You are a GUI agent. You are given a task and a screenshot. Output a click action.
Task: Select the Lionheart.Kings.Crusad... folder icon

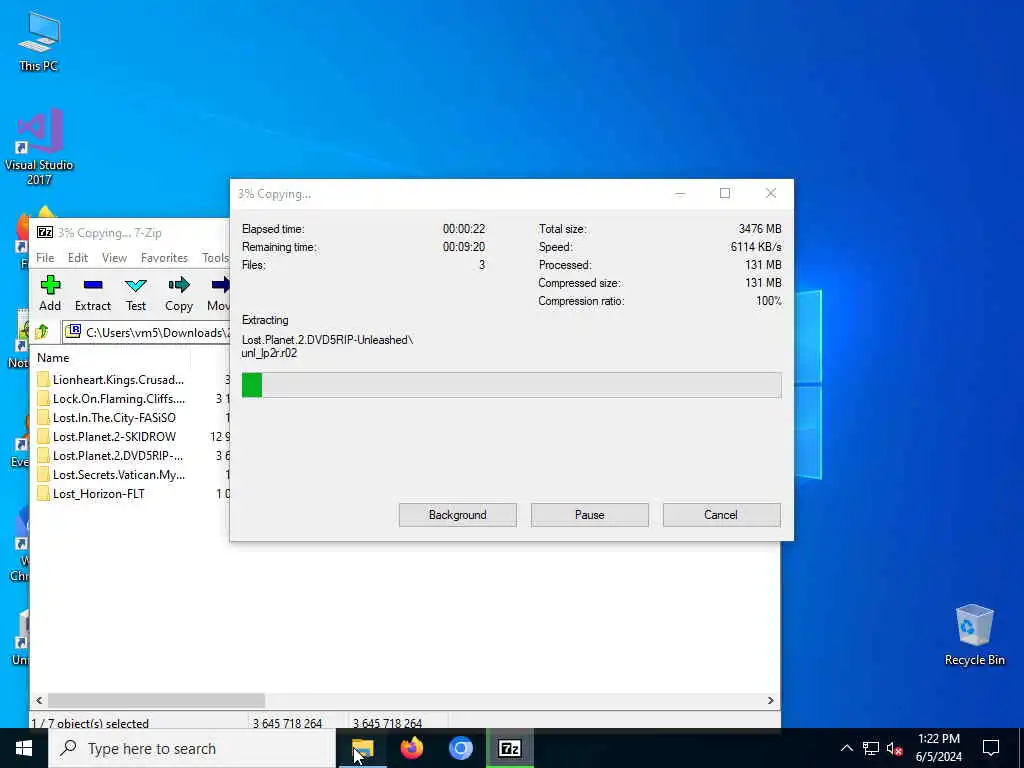(44, 379)
